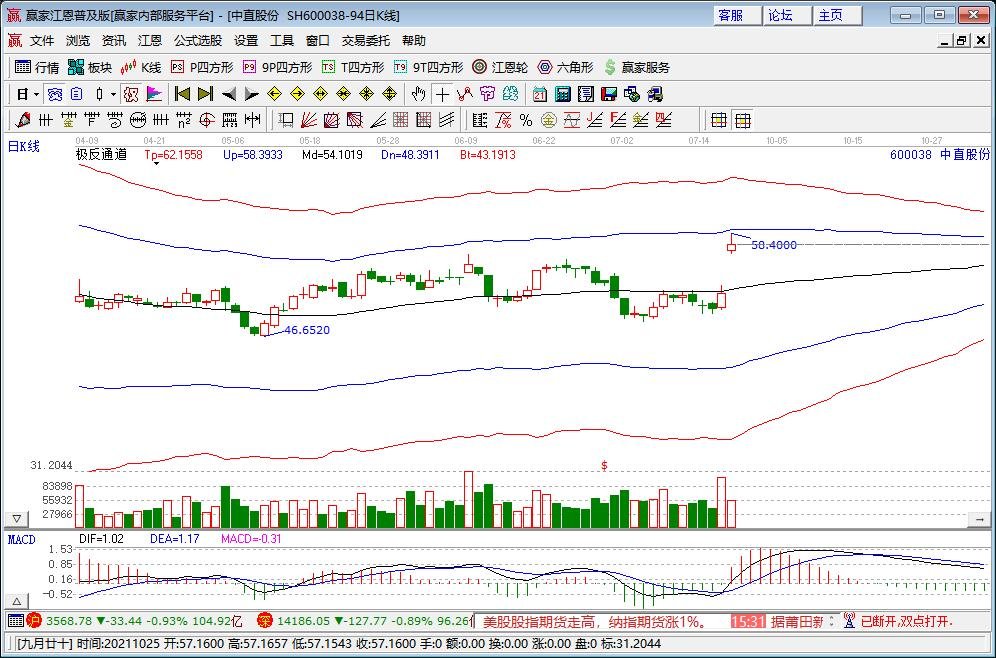Click yellow diamond horizontal-expand icon
The width and height of the screenshot is (996, 658).
coord(320,95)
